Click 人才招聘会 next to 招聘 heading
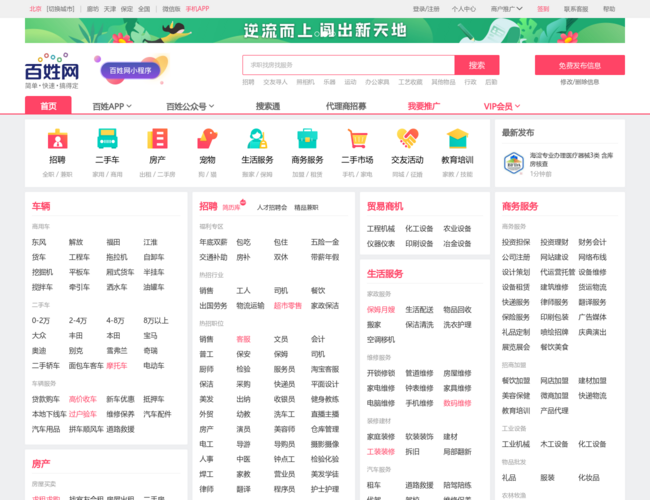The width and height of the screenshot is (650, 500). pos(272,207)
